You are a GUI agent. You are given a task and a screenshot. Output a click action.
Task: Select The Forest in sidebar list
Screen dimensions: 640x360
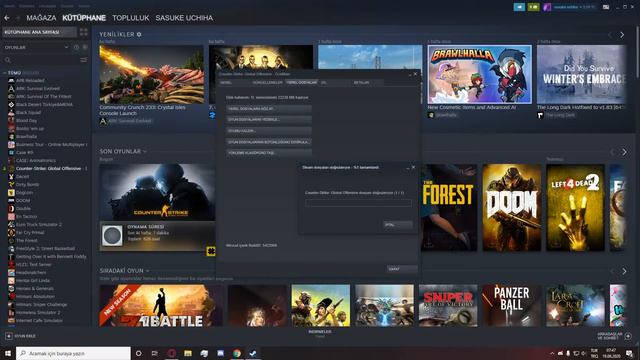tap(27, 240)
